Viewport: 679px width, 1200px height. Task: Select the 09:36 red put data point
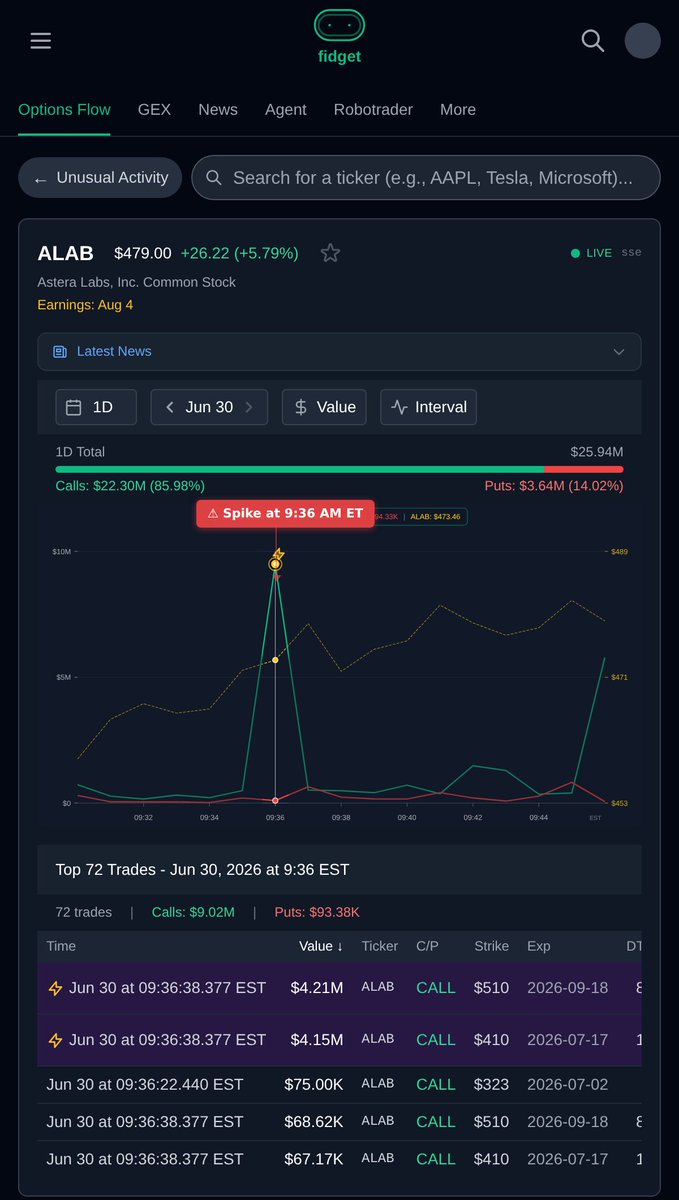click(275, 800)
